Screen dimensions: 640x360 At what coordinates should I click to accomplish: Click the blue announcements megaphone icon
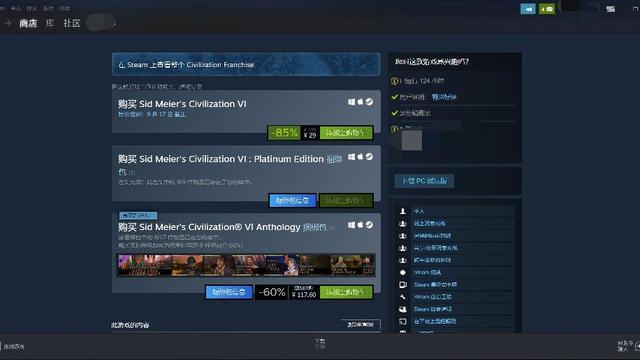point(528,9)
